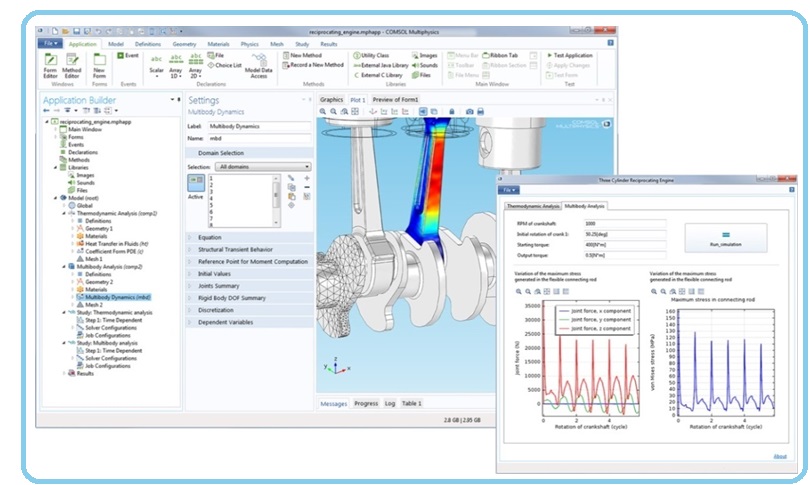Open the Graphics tab

[331, 99]
